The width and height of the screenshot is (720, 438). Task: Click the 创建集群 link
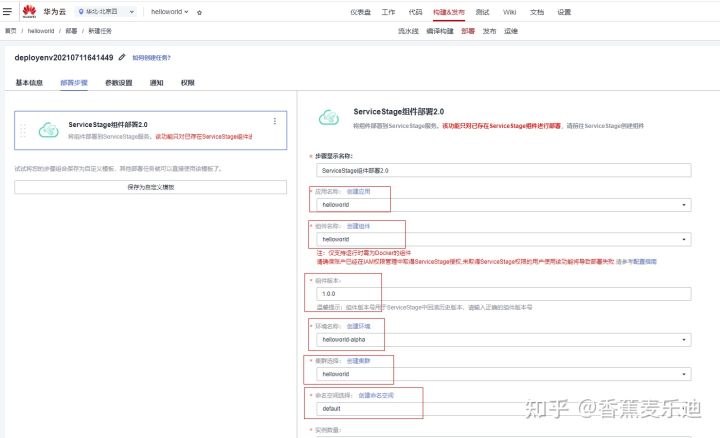click(x=358, y=361)
